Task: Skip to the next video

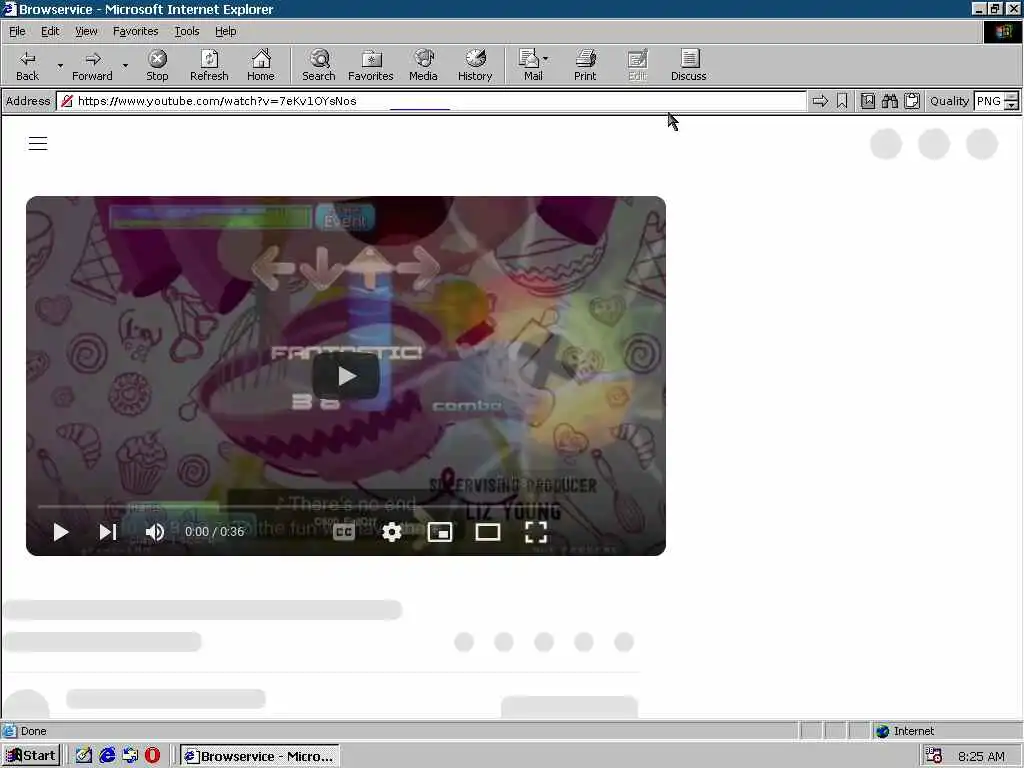Action: pyautogui.click(x=108, y=532)
